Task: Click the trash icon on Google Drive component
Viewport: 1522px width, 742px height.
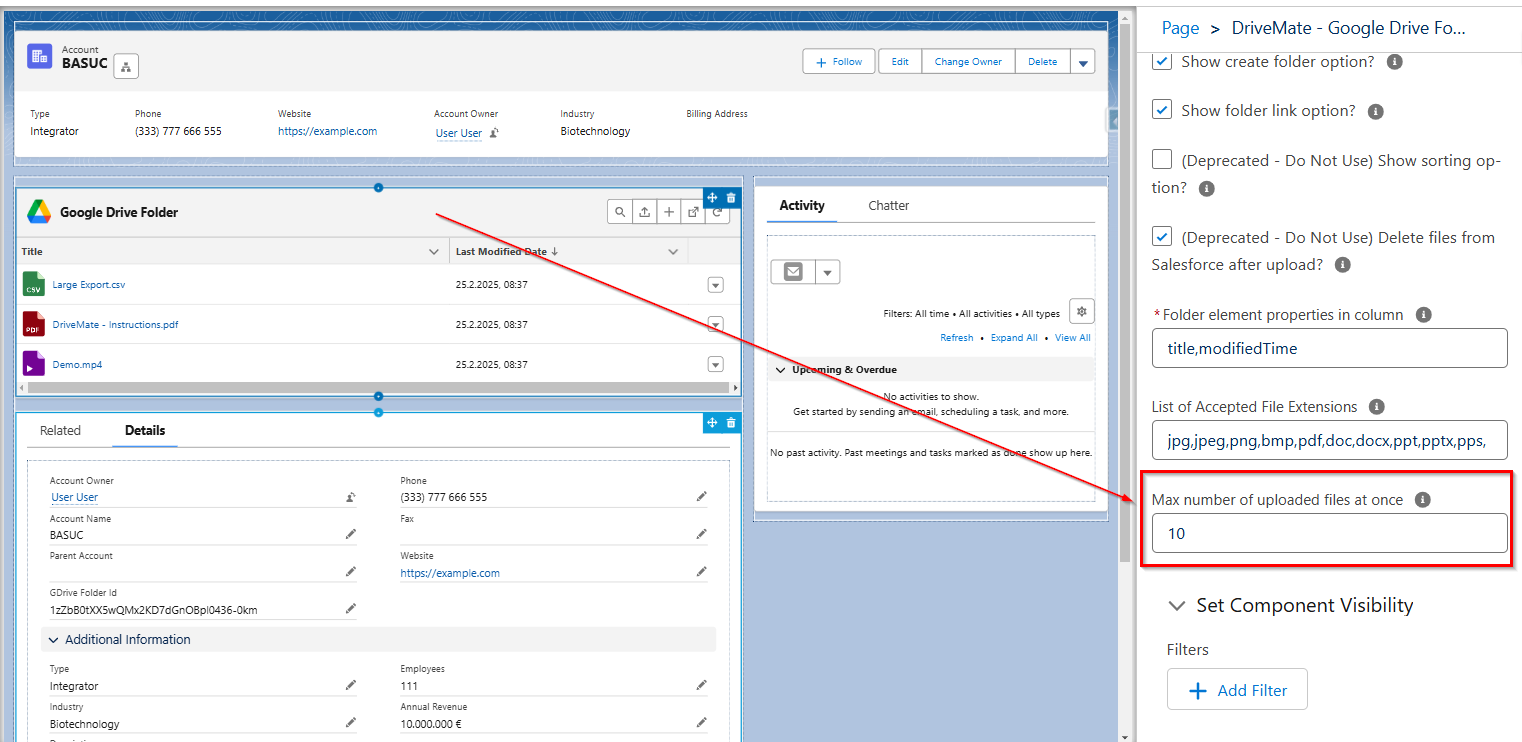Action: [x=731, y=198]
